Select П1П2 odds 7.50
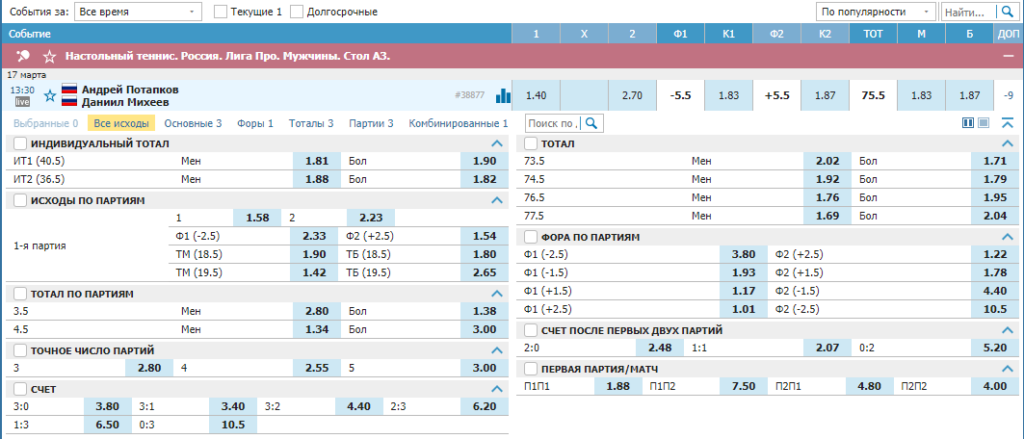1024x439 pixels. coord(744,386)
